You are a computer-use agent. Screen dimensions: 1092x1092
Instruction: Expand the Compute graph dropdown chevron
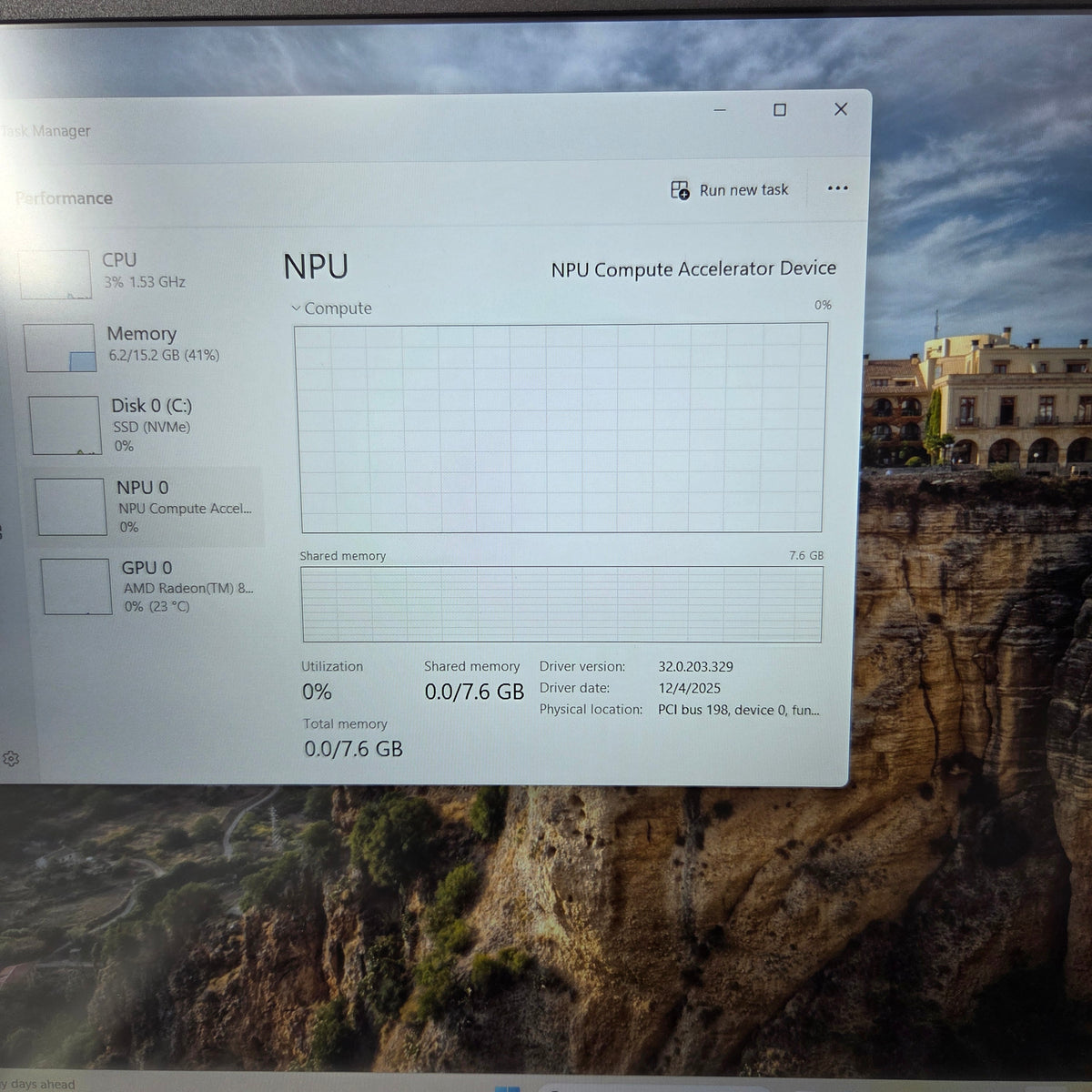tap(295, 308)
